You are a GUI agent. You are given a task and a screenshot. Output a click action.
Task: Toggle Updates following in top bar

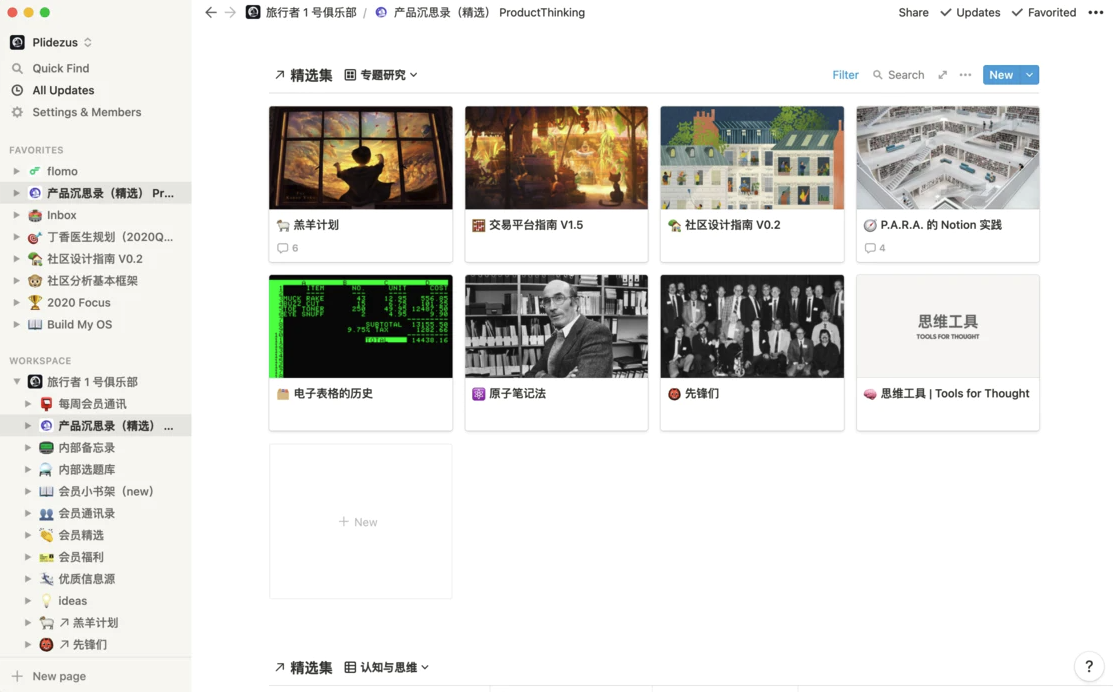coord(970,12)
